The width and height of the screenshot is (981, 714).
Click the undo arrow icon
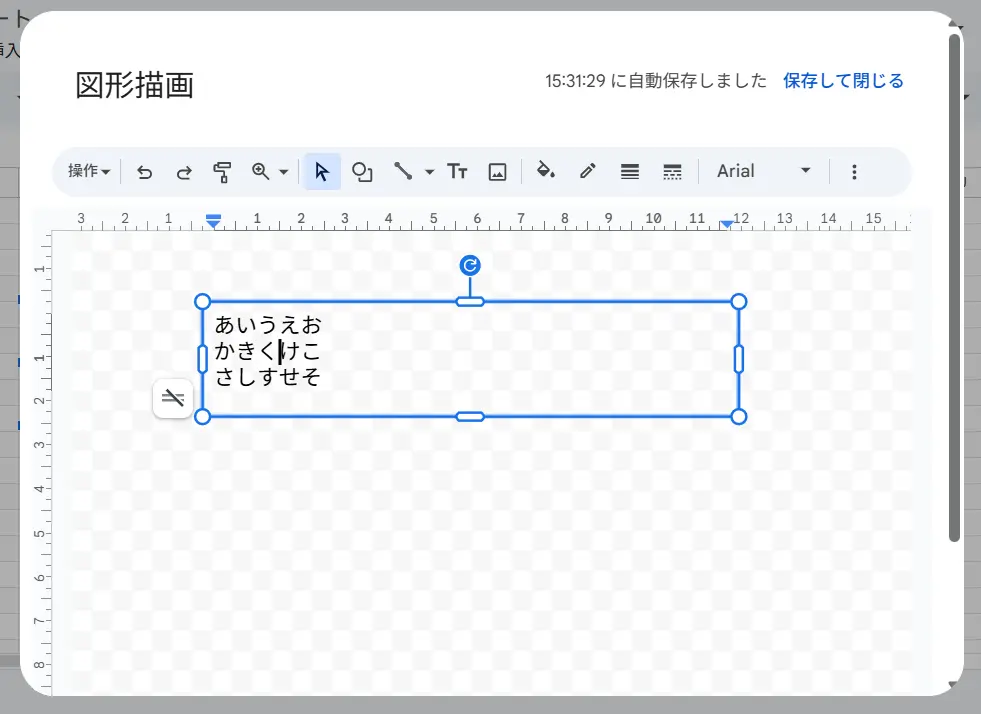point(145,172)
